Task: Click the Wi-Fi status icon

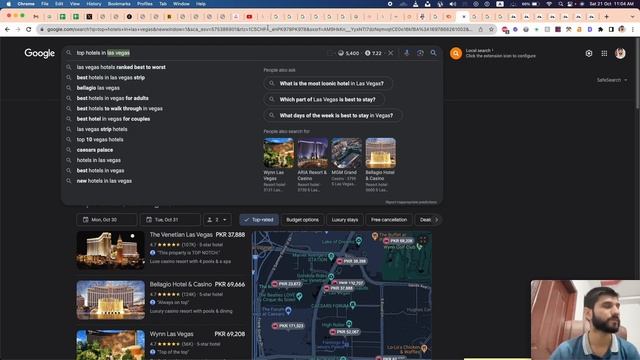Action: click(549, 4)
